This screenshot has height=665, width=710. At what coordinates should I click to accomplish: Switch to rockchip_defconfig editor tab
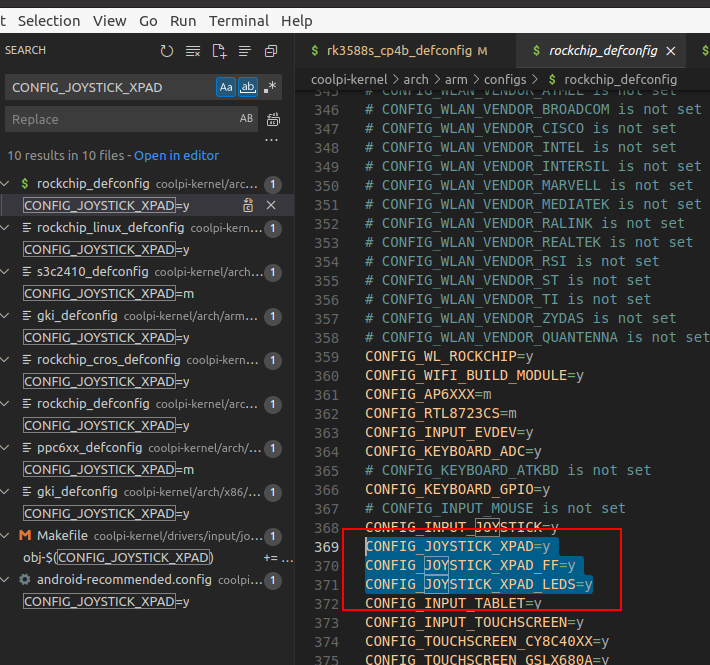click(603, 51)
